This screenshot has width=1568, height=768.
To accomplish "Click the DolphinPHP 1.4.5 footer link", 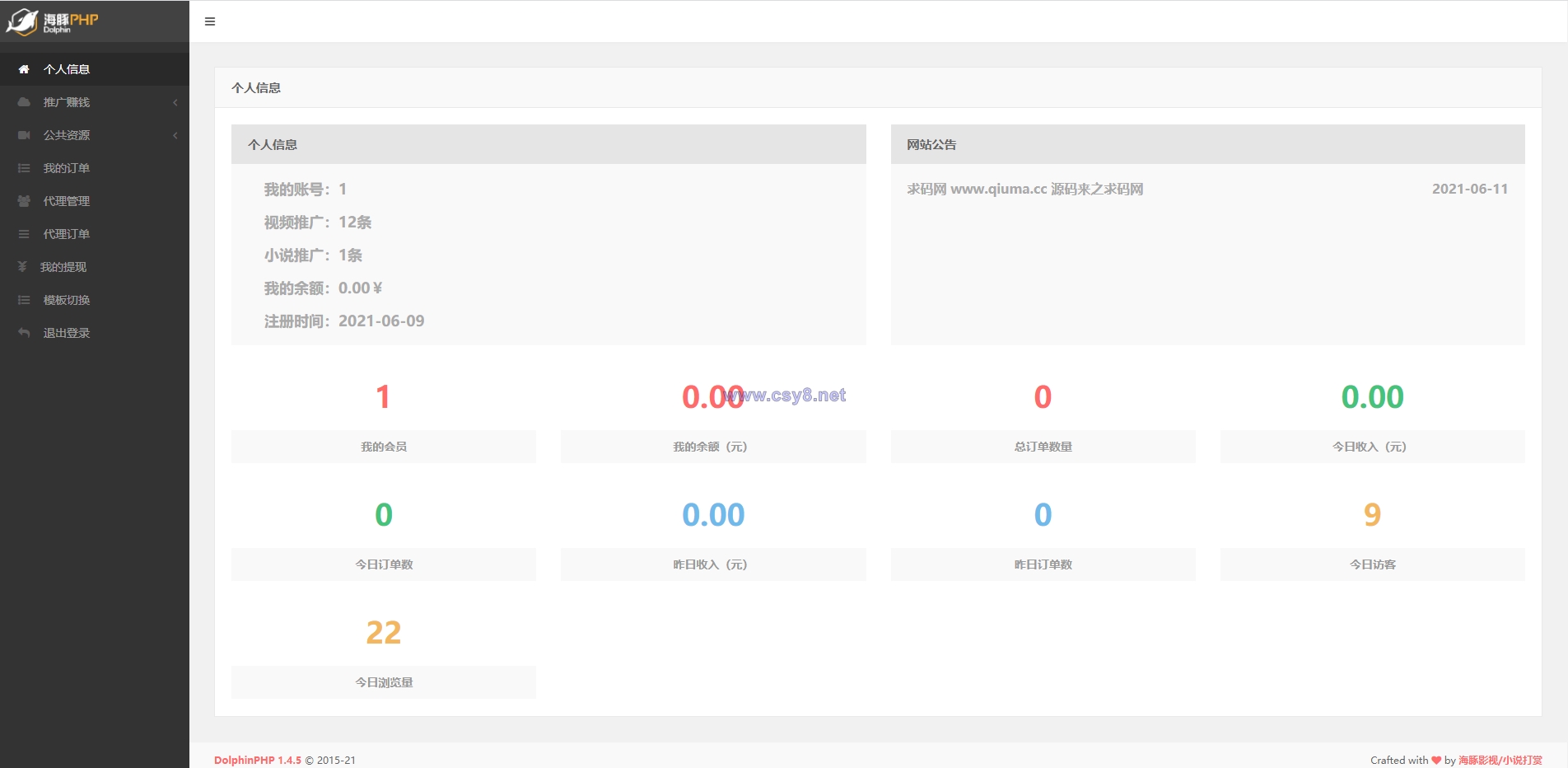I will pyautogui.click(x=258, y=761).
